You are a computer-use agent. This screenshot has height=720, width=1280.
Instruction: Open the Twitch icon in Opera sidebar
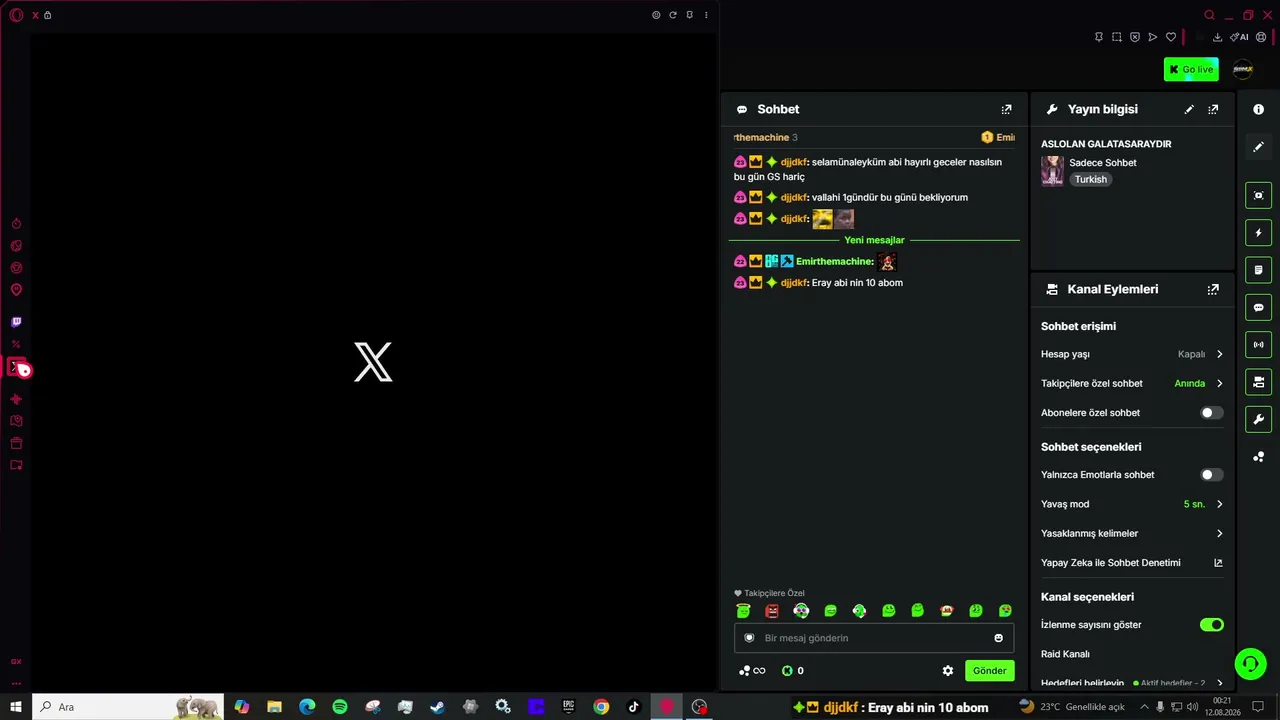tap(16, 322)
